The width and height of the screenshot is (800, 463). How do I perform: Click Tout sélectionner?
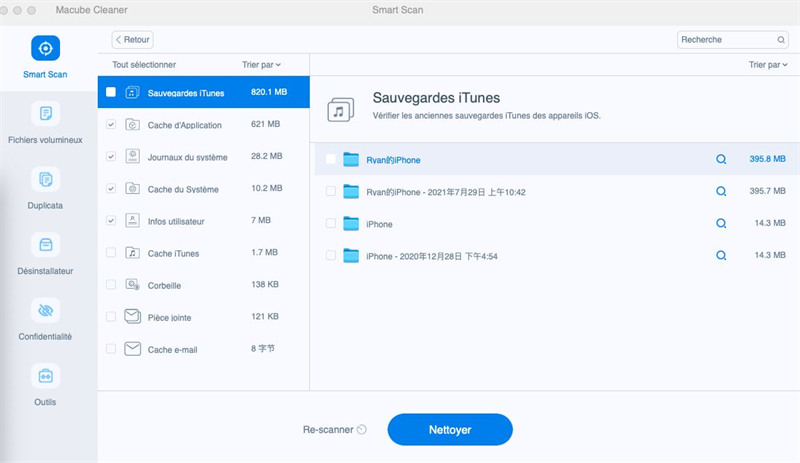coord(144,65)
